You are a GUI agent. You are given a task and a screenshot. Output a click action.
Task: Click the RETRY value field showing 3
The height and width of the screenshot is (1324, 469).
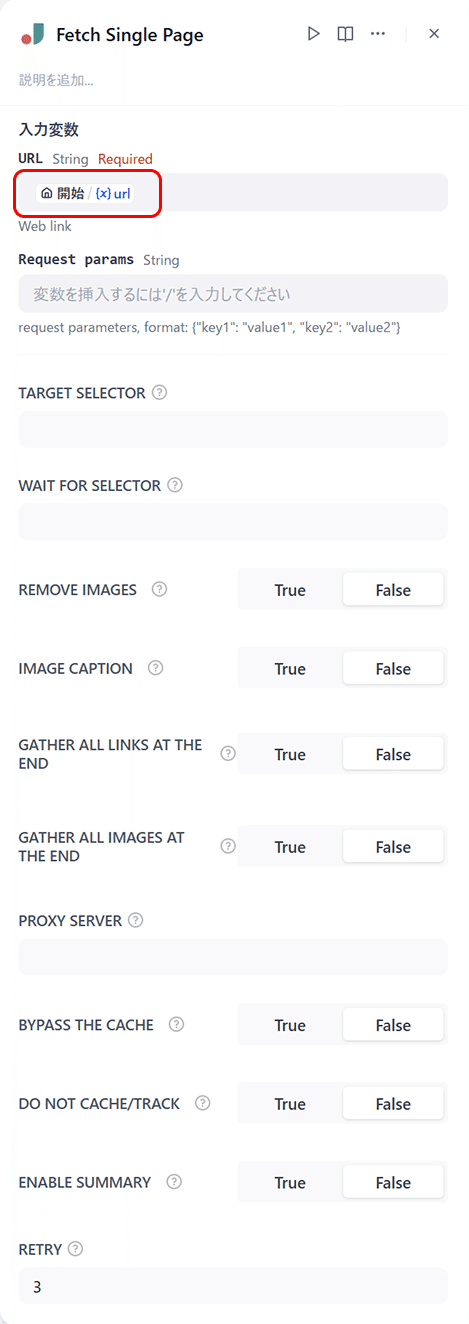233,1286
